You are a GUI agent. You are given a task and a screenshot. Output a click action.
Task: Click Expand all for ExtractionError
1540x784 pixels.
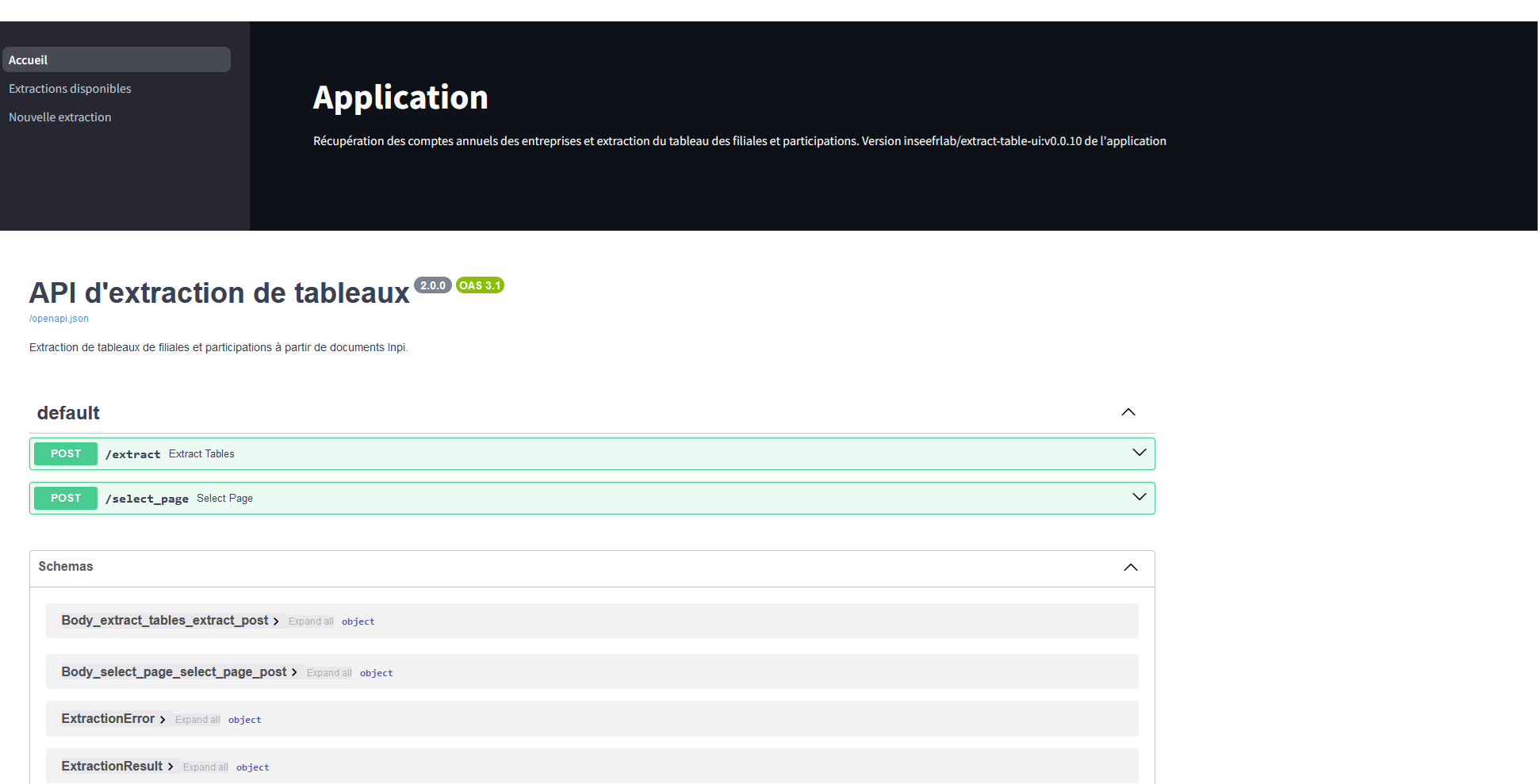[197, 720]
